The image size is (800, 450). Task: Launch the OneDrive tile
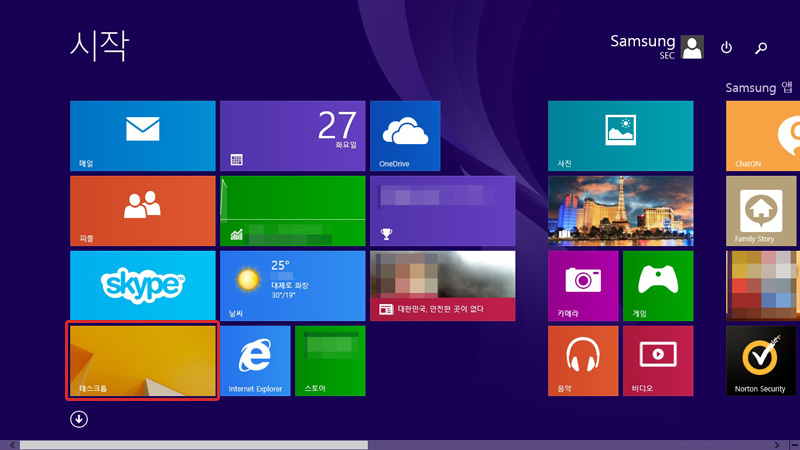click(x=405, y=136)
